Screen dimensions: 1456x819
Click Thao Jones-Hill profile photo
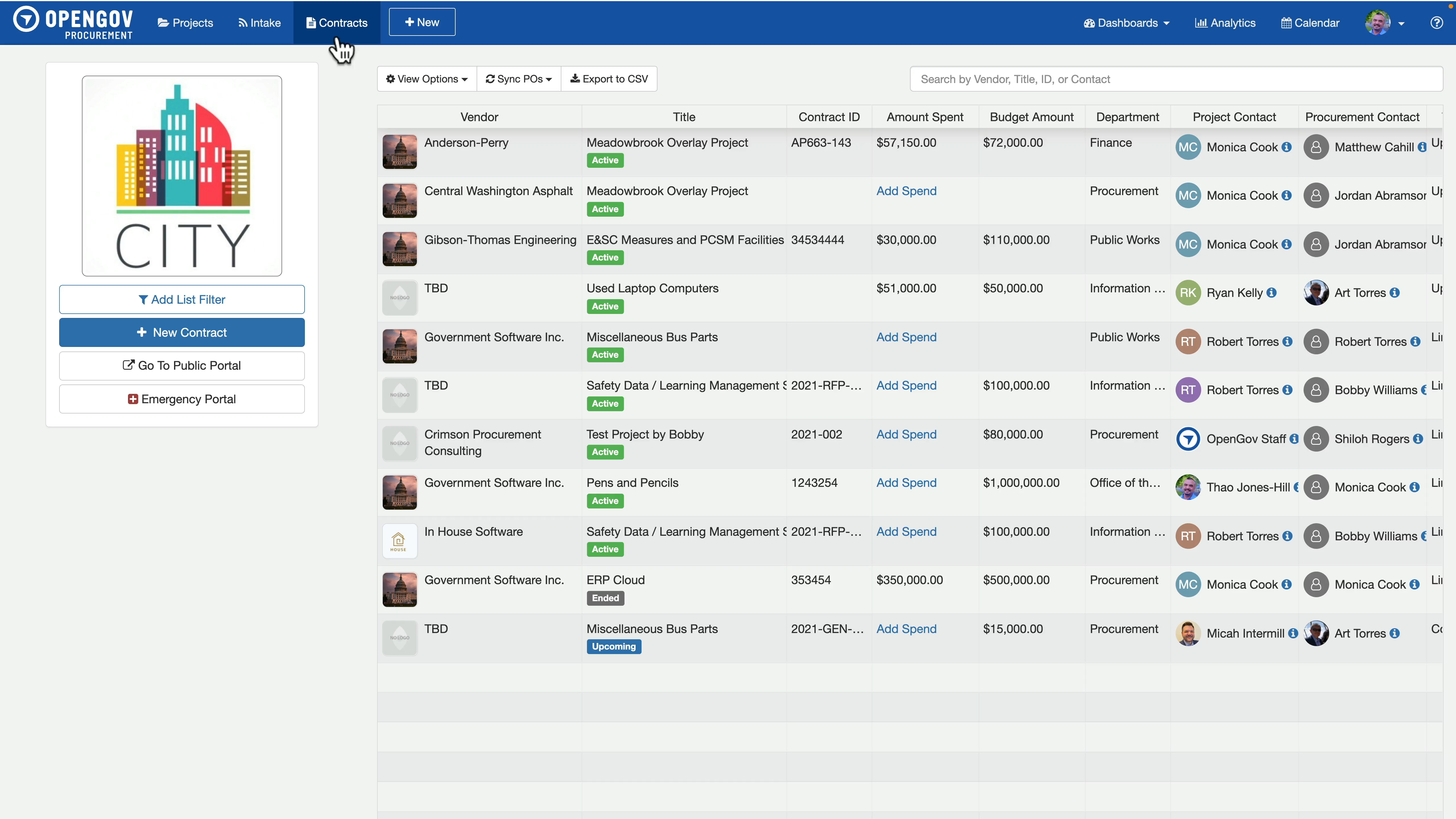[x=1188, y=487]
